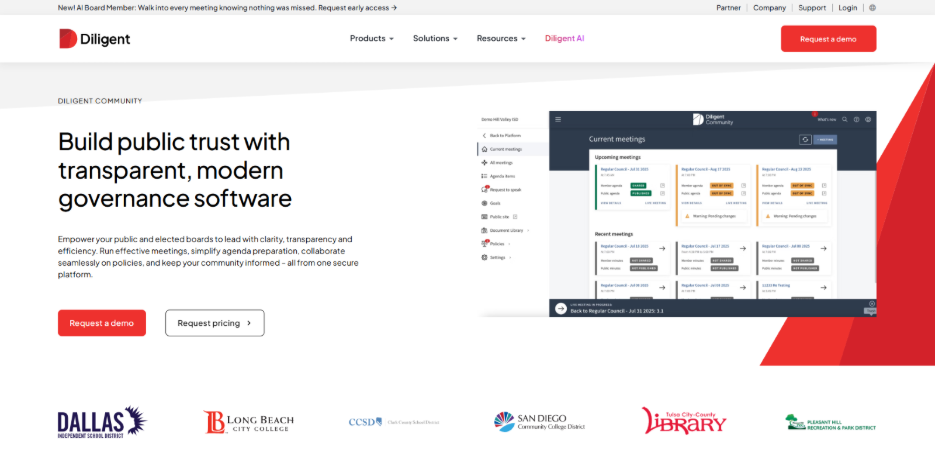Screen dimensions: 936x463
Task: Click the home icon next to Current meetings
Action: click(x=484, y=149)
